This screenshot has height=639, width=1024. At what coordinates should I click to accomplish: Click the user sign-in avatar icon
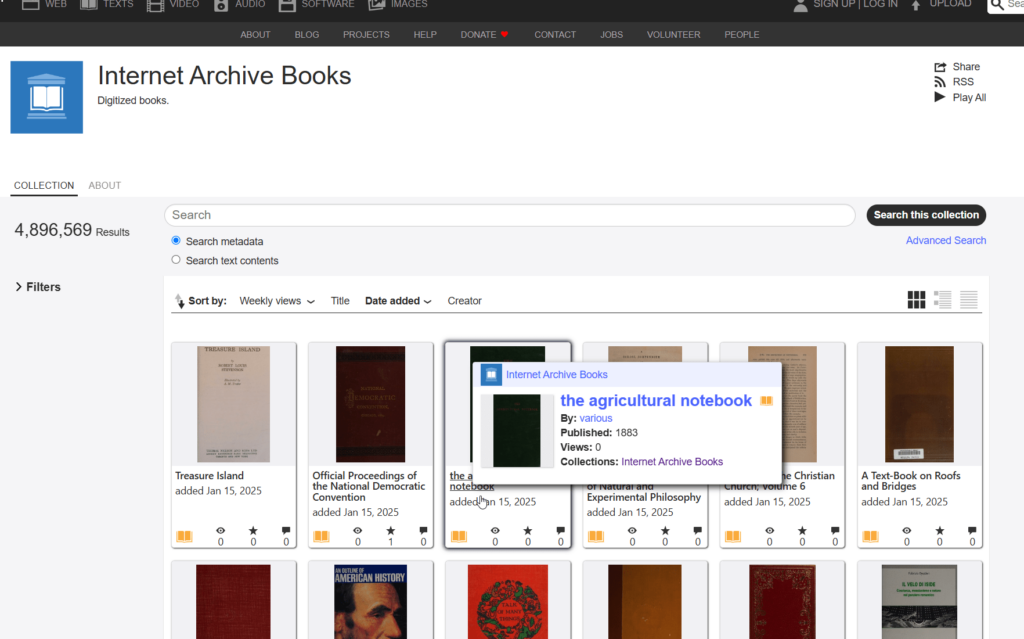tap(801, 5)
